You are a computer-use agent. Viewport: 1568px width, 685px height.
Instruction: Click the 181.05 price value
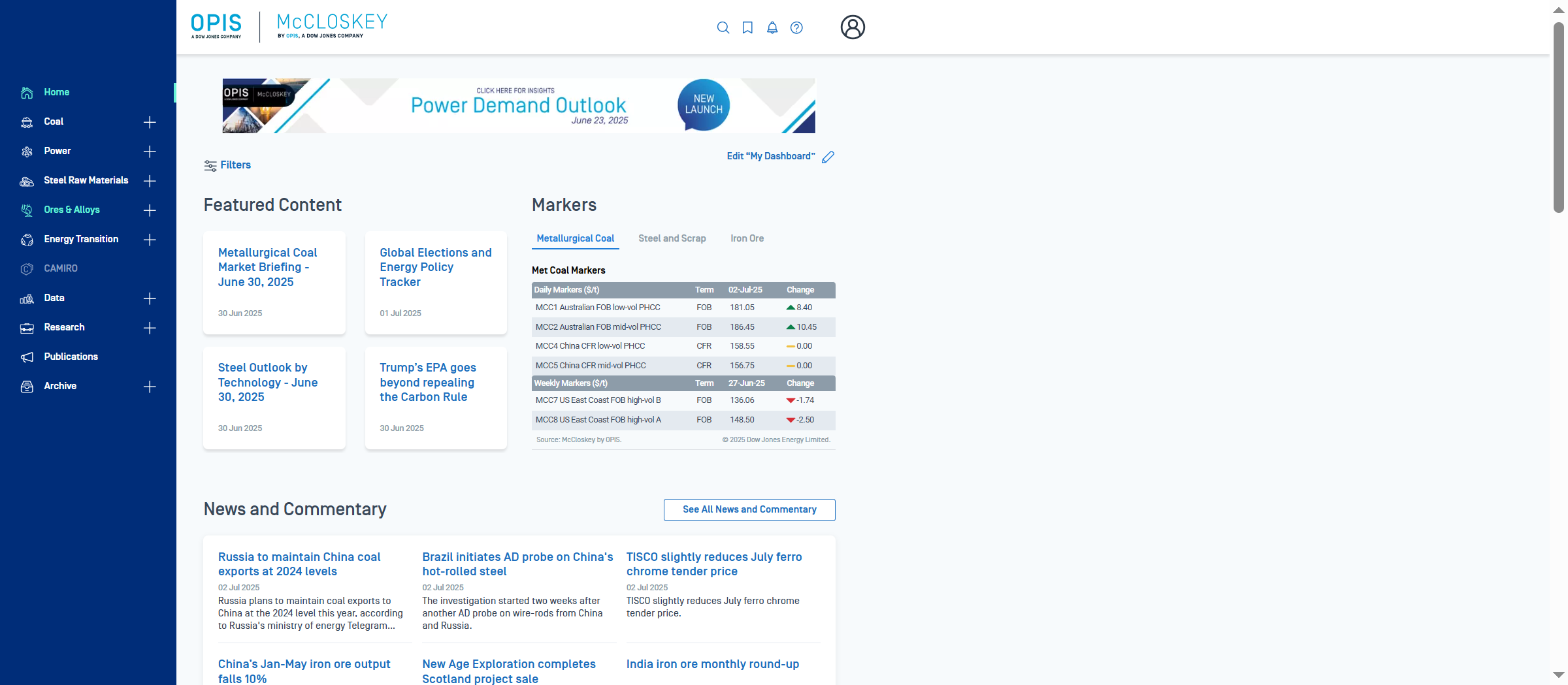(742, 308)
